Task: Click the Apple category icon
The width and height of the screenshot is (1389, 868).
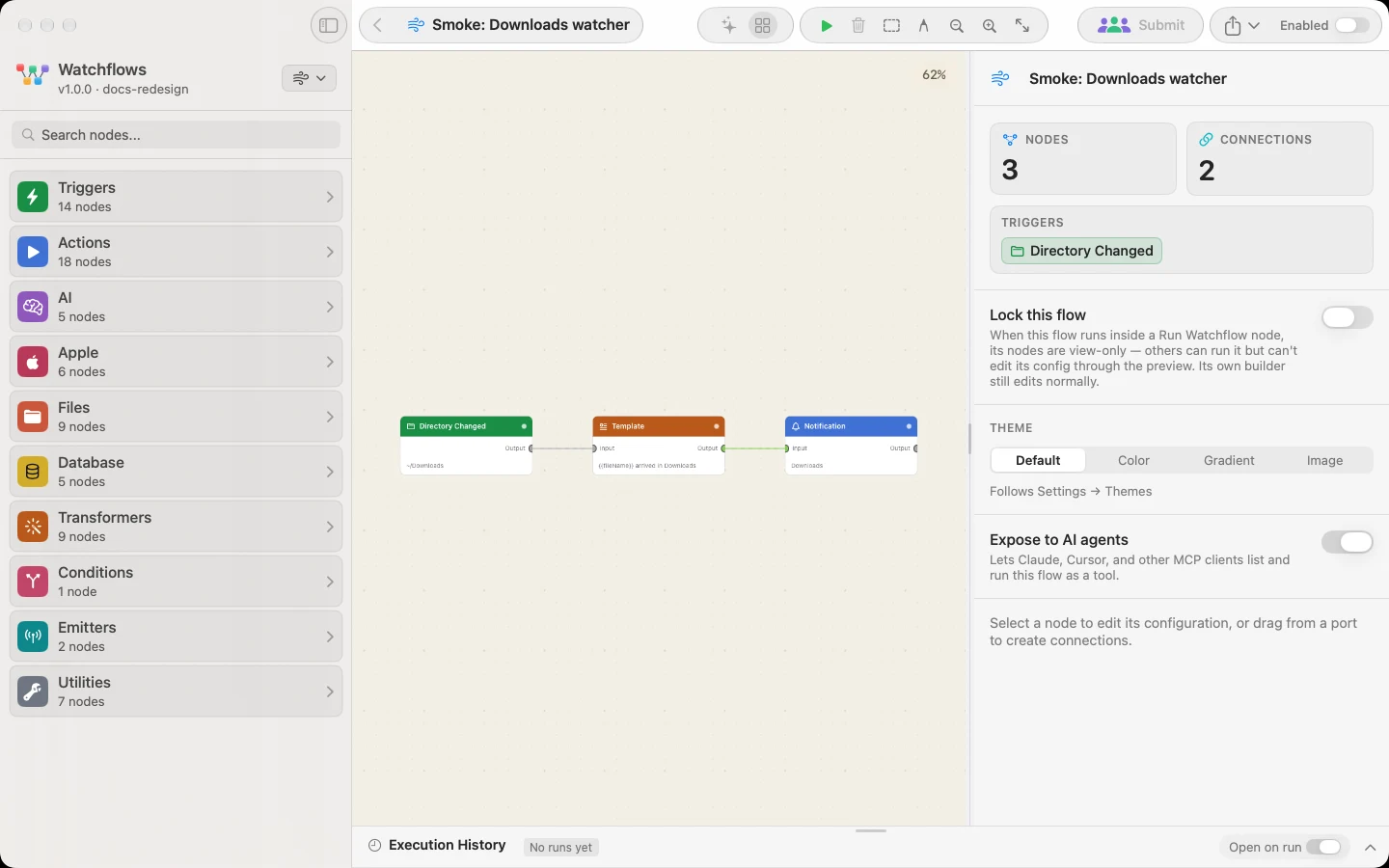Action: coord(33,362)
